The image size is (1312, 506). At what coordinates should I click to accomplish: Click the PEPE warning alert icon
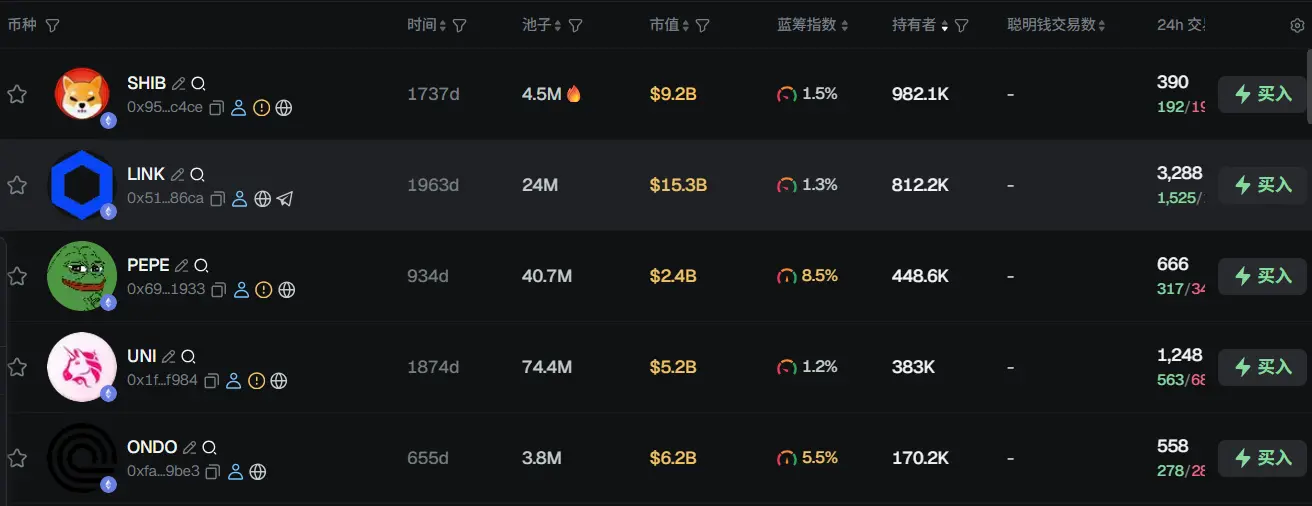click(263, 290)
